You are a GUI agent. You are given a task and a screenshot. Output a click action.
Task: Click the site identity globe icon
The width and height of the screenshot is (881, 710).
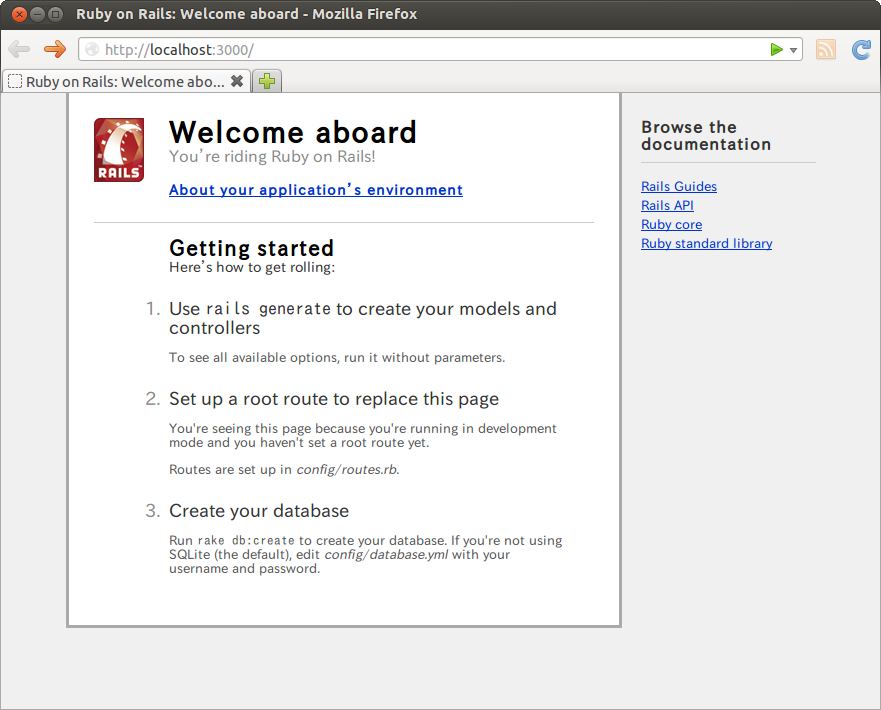(92, 50)
